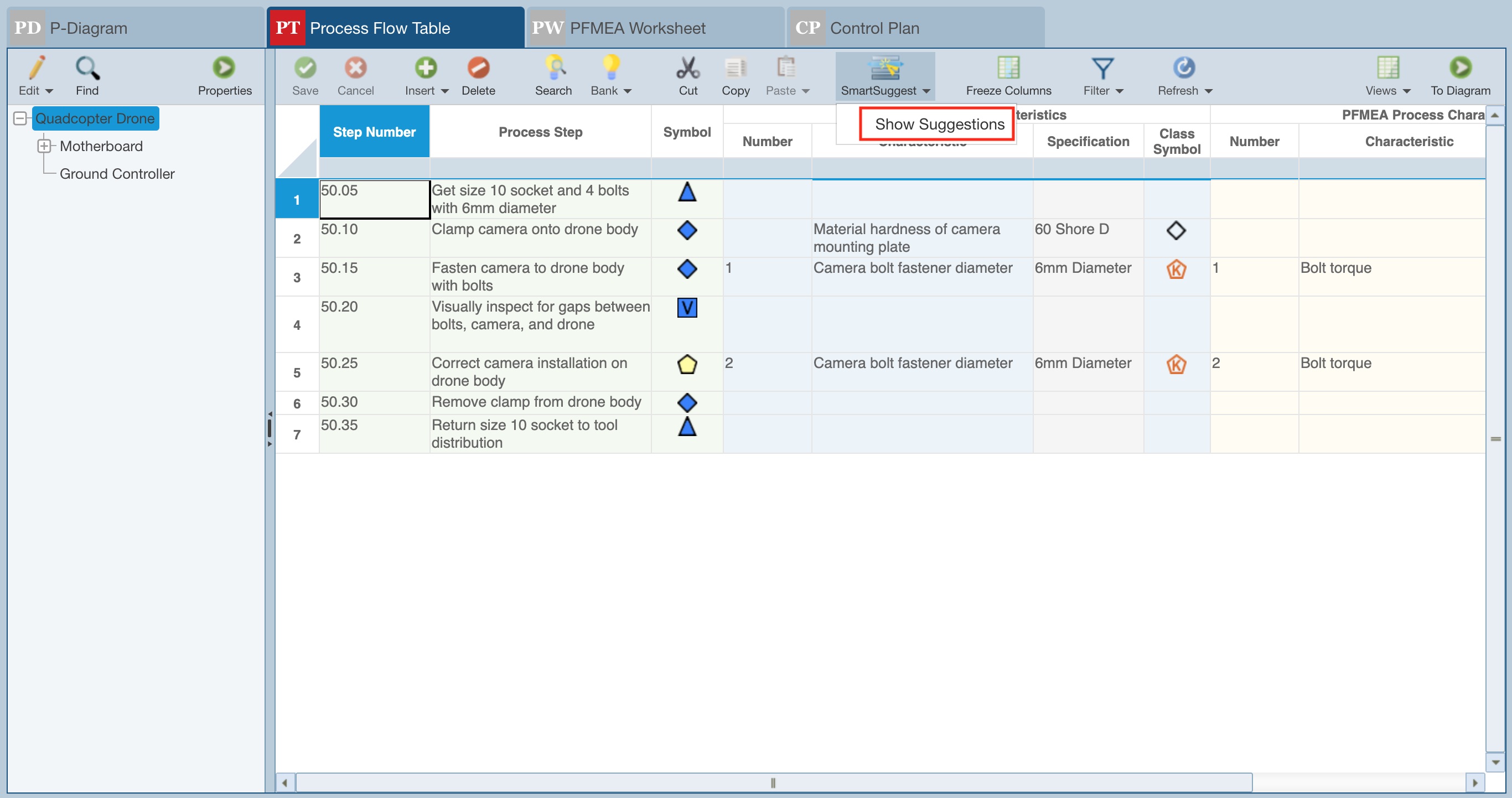Expand the Motherboard tree node
The width and height of the screenshot is (1512, 798).
[44, 146]
